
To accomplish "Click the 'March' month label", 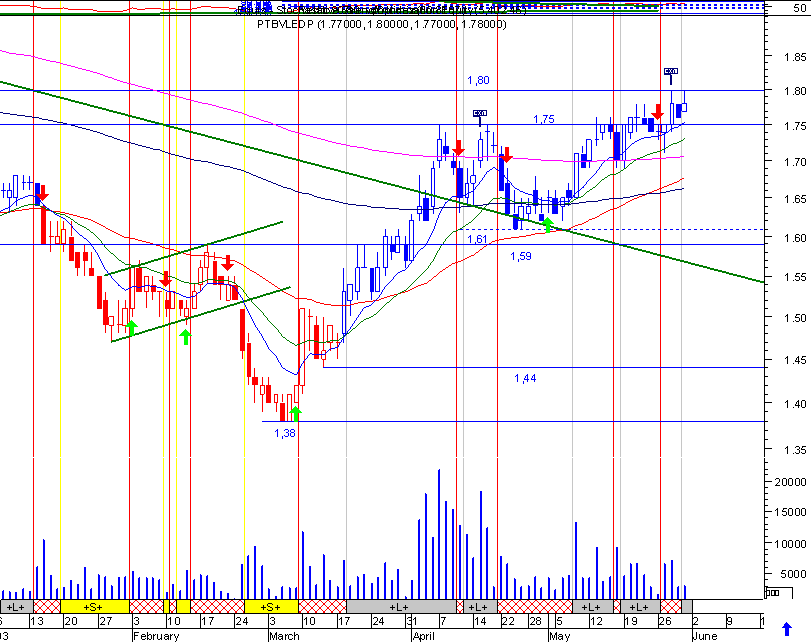I will click(x=284, y=636).
